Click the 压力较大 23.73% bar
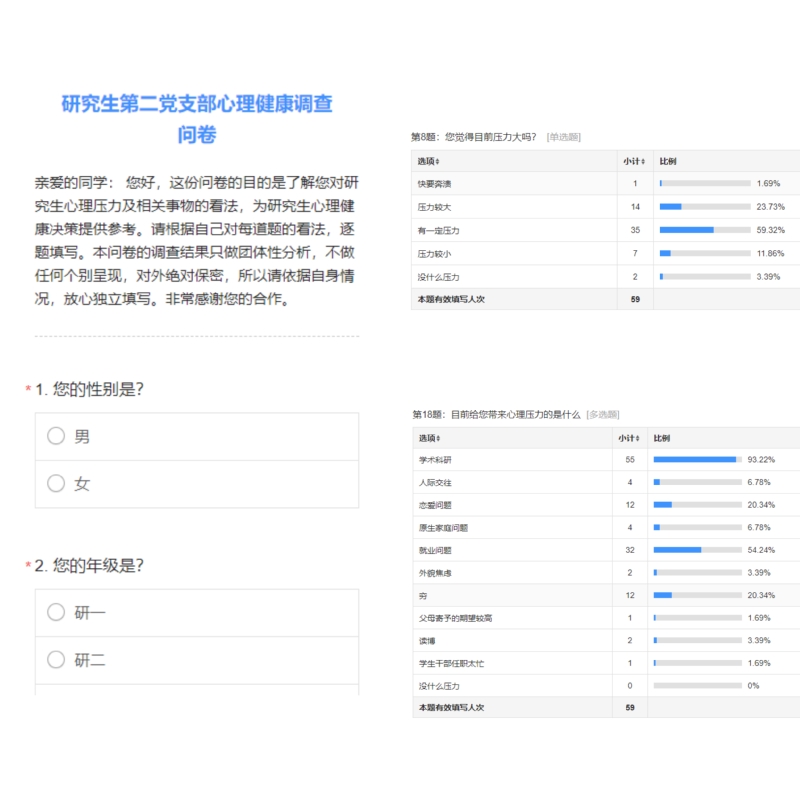This screenshot has height=800, width=800. (704, 207)
